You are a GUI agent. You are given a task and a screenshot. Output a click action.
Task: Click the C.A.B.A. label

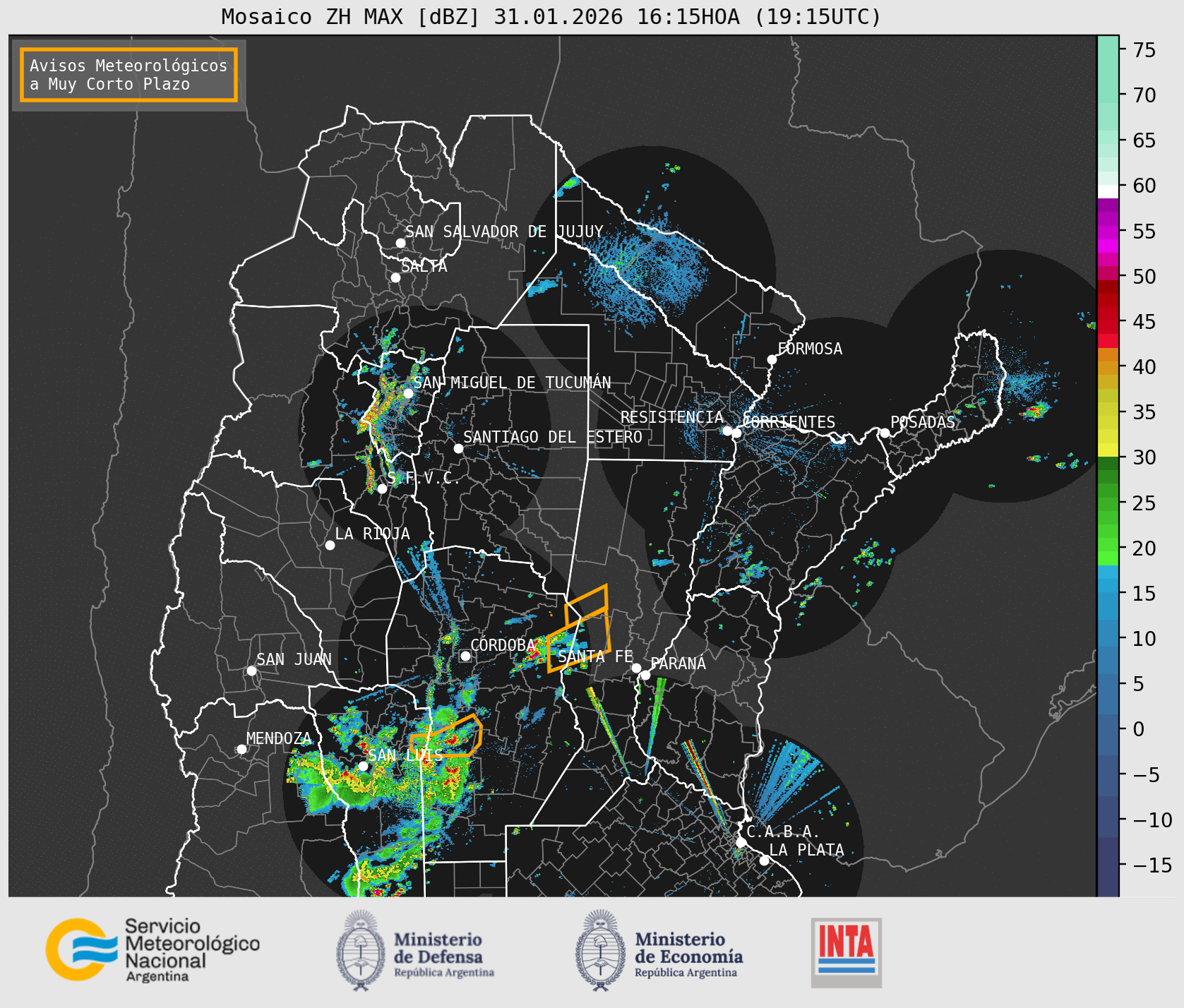click(x=783, y=832)
